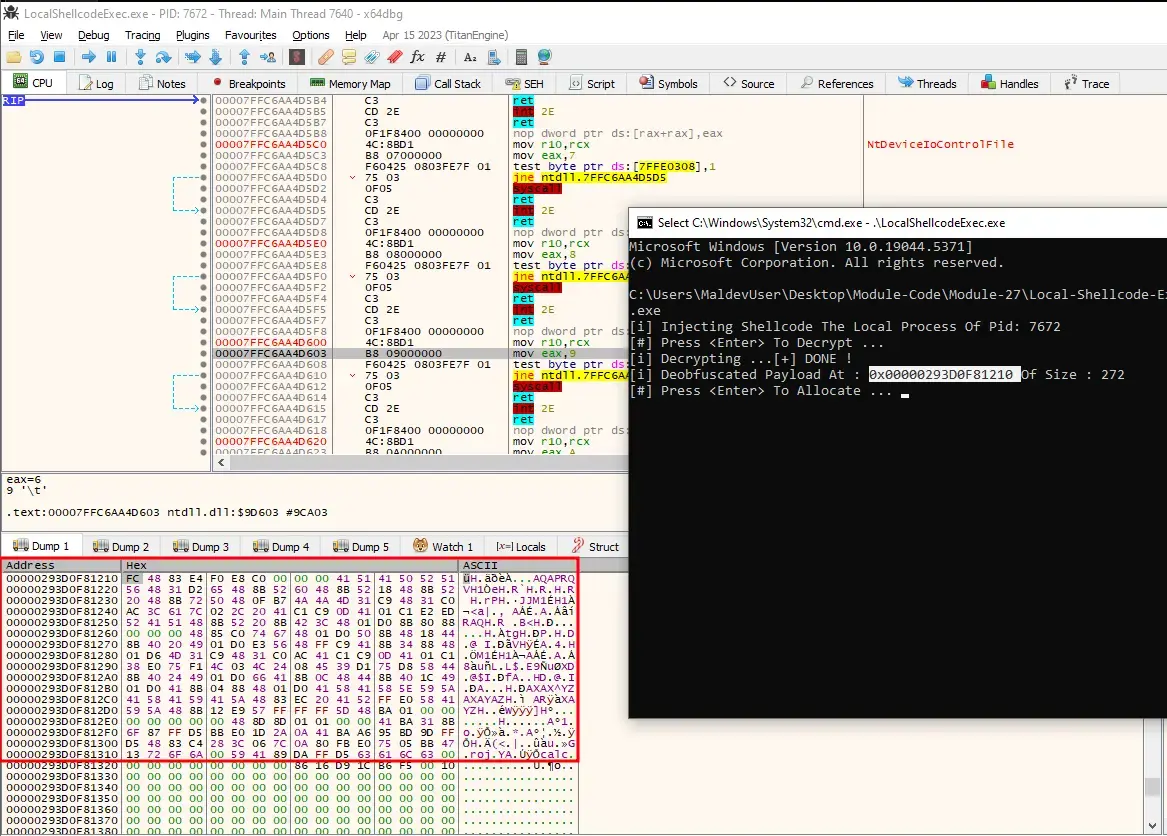
Task: Click the Step Over toolbar icon
Action: [x=162, y=57]
